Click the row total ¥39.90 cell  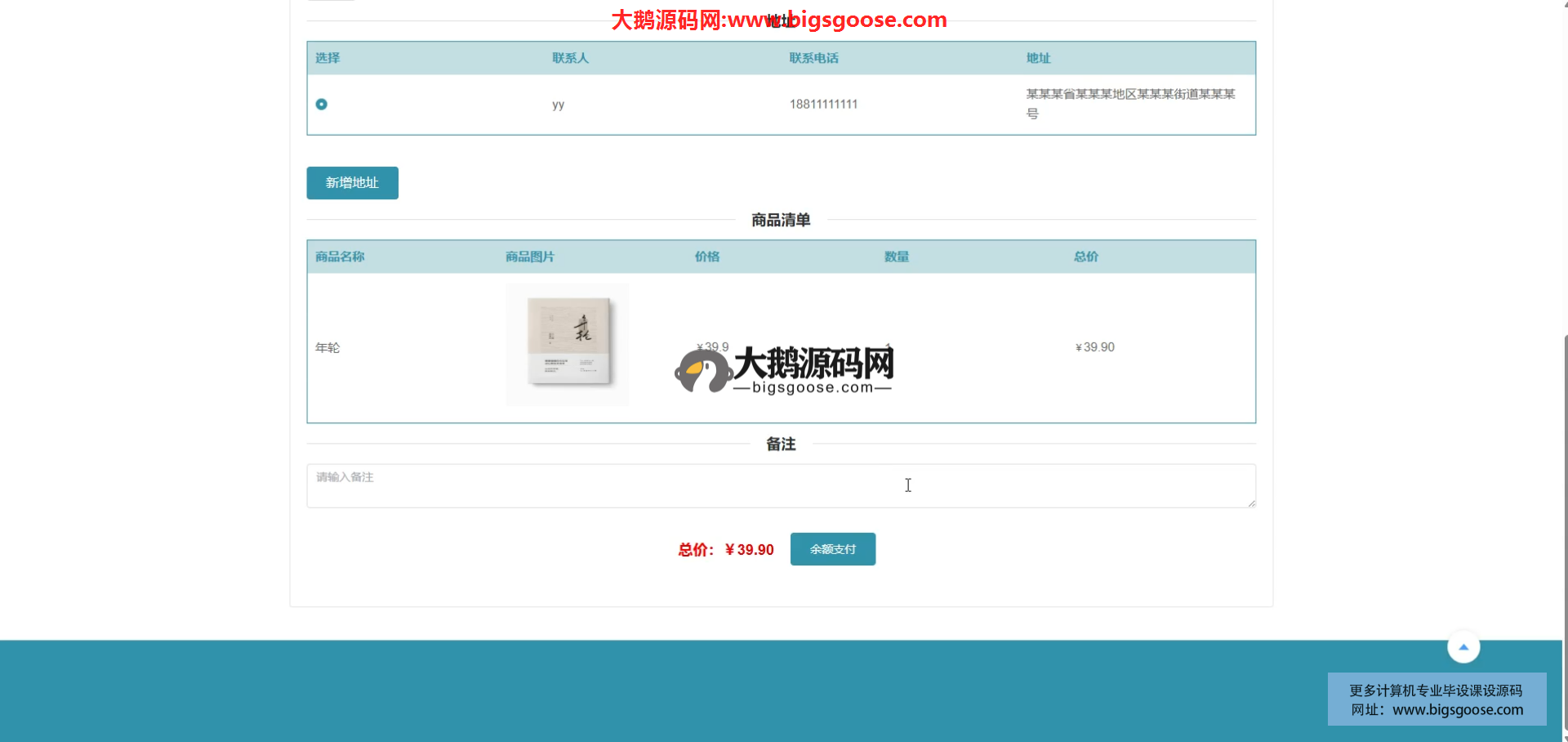click(1094, 347)
